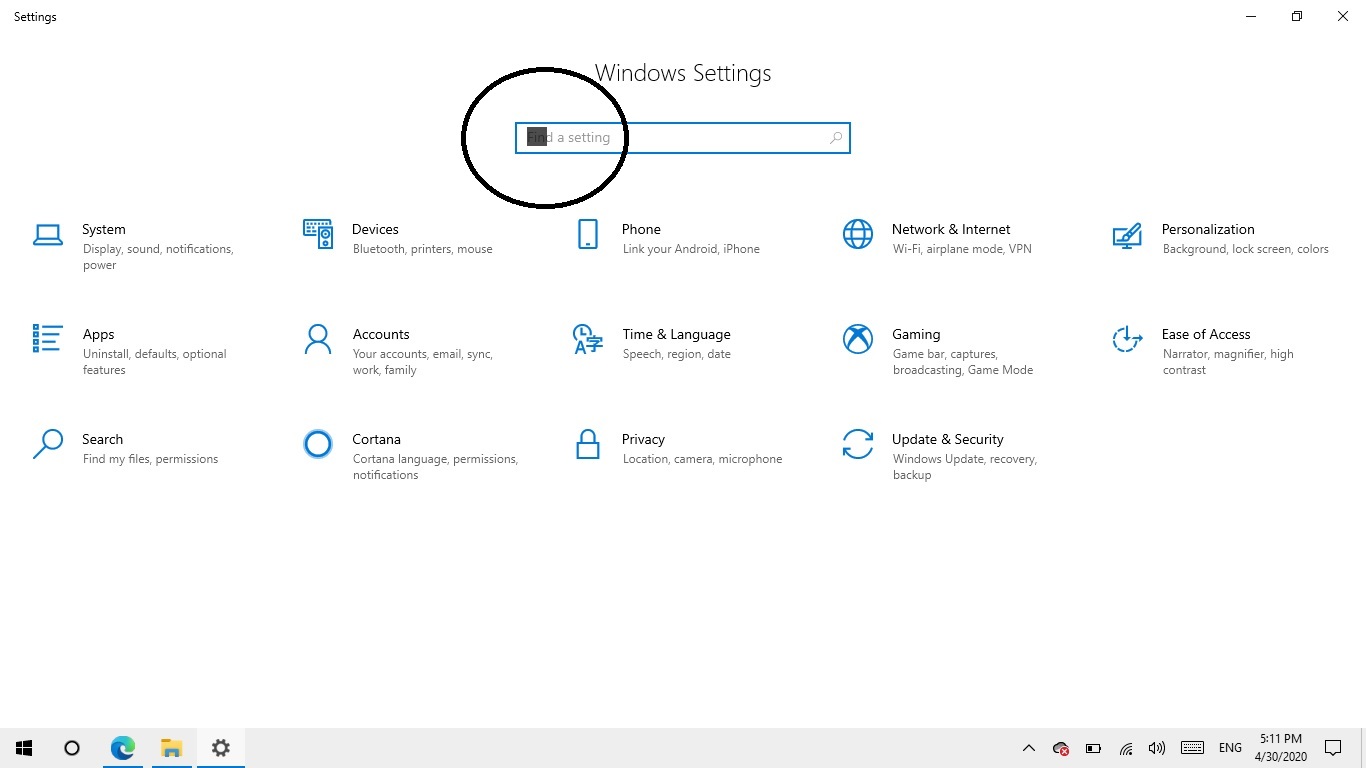This screenshot has height=768, width=1366.
Task: Open the Action Center notifications
Action: [1333, 748]
